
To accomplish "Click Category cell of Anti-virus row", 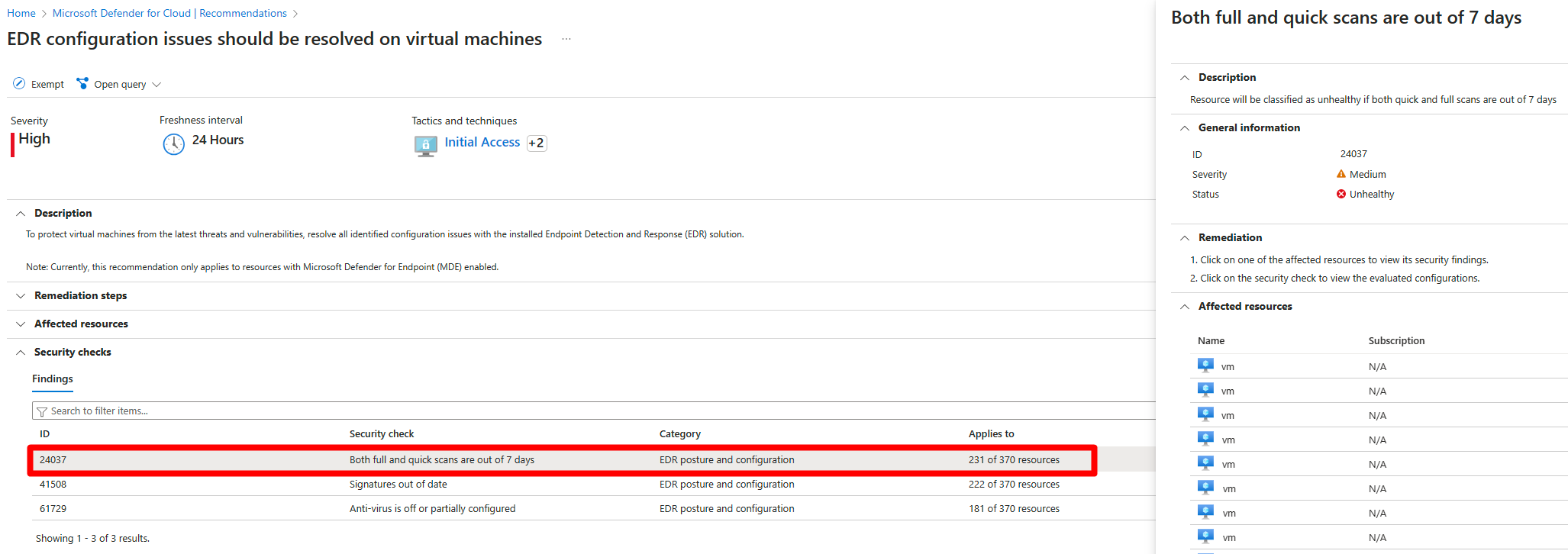I will pos(727,509).
